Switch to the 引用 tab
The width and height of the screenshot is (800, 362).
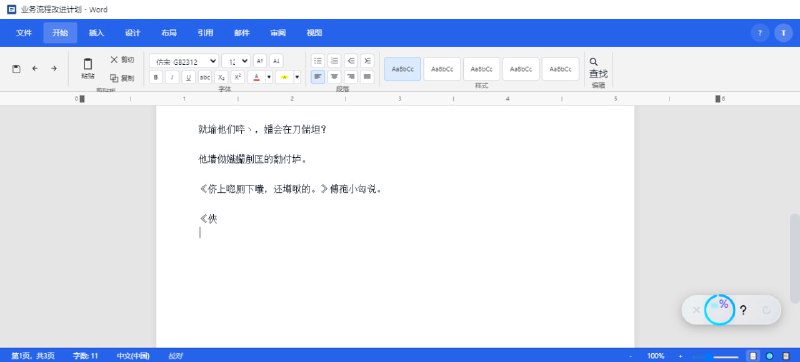(x=205, y=33)
